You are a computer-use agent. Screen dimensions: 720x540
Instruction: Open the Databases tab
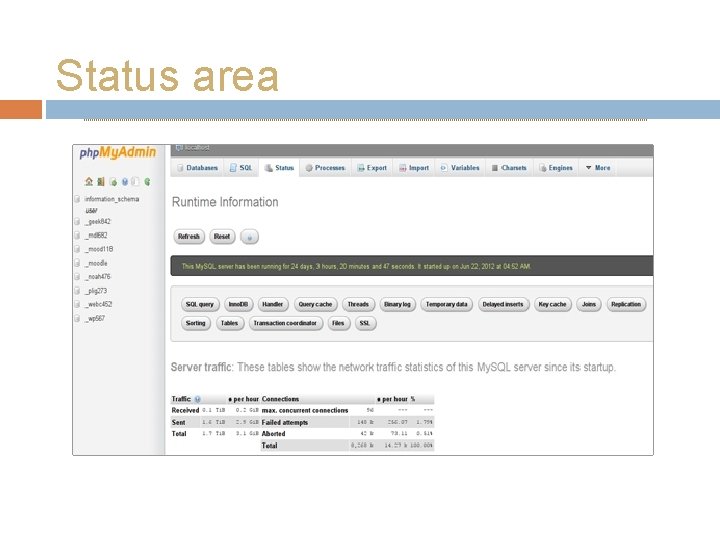[197, 168]
